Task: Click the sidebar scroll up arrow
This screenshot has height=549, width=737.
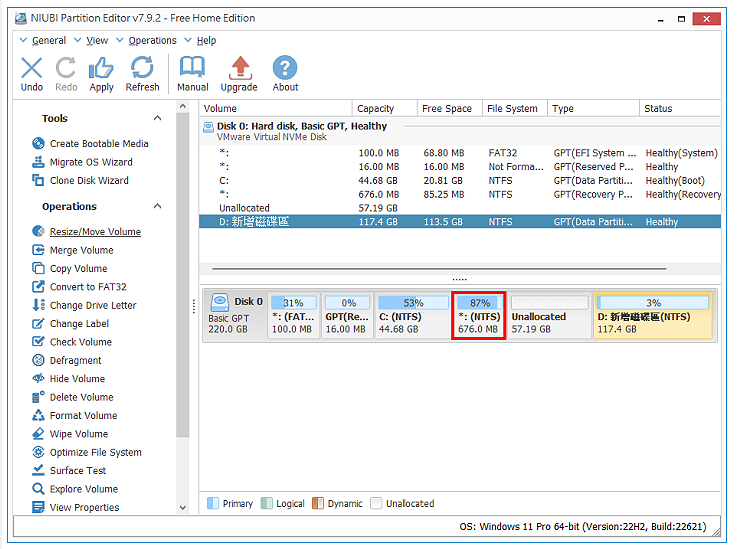Action: pos(182,107)
